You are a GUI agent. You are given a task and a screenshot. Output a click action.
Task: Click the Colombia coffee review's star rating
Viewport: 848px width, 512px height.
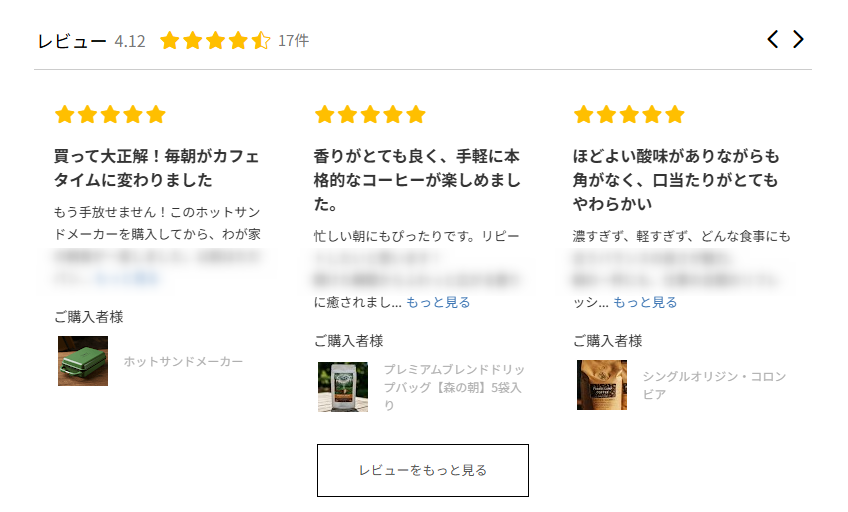pyautogui.click(x=629, y=115)
